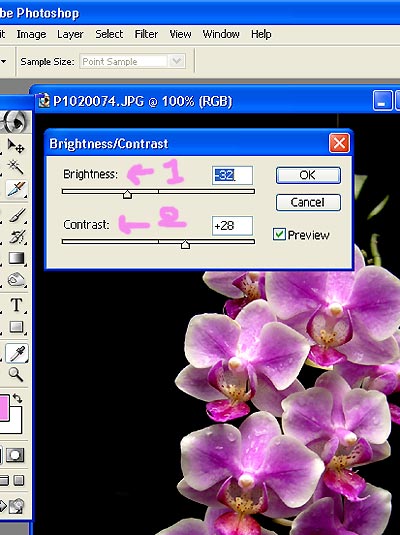Select the Brush tool
This screenshot has height=535, width=400.
click(x=16, y=215)
